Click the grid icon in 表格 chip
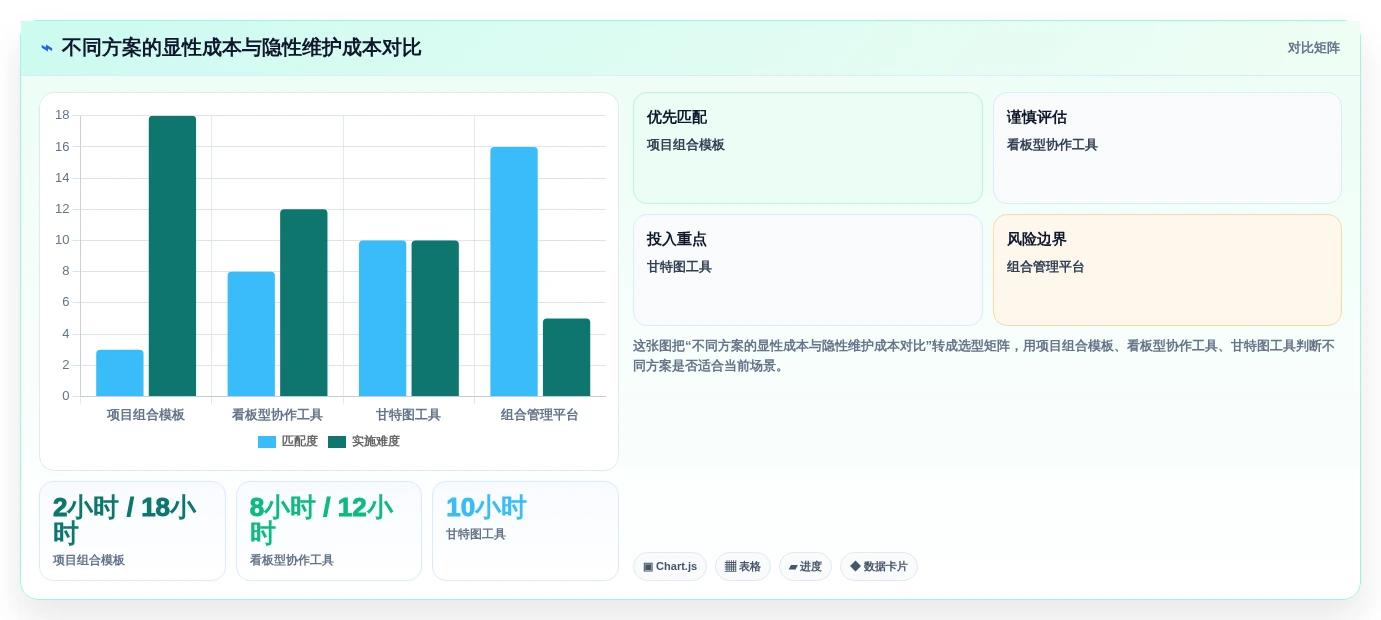 click(730, 567)
